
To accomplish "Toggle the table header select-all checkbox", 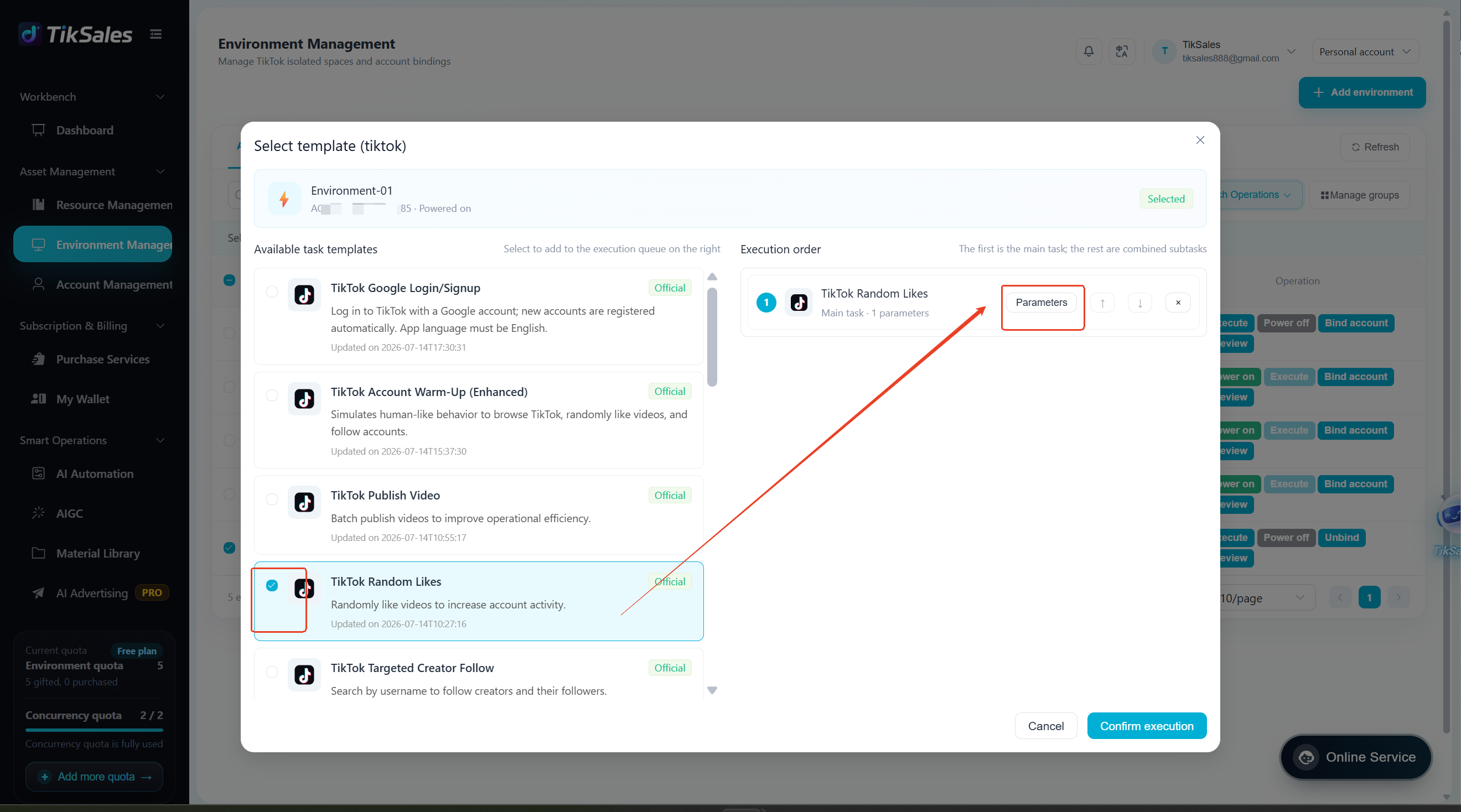I will click(x=229, y=280).
